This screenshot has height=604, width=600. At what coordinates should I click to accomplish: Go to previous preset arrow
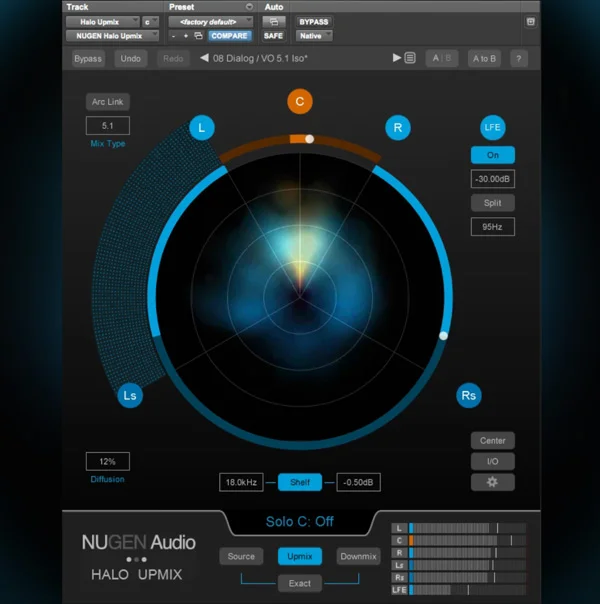tap(204, 58)
